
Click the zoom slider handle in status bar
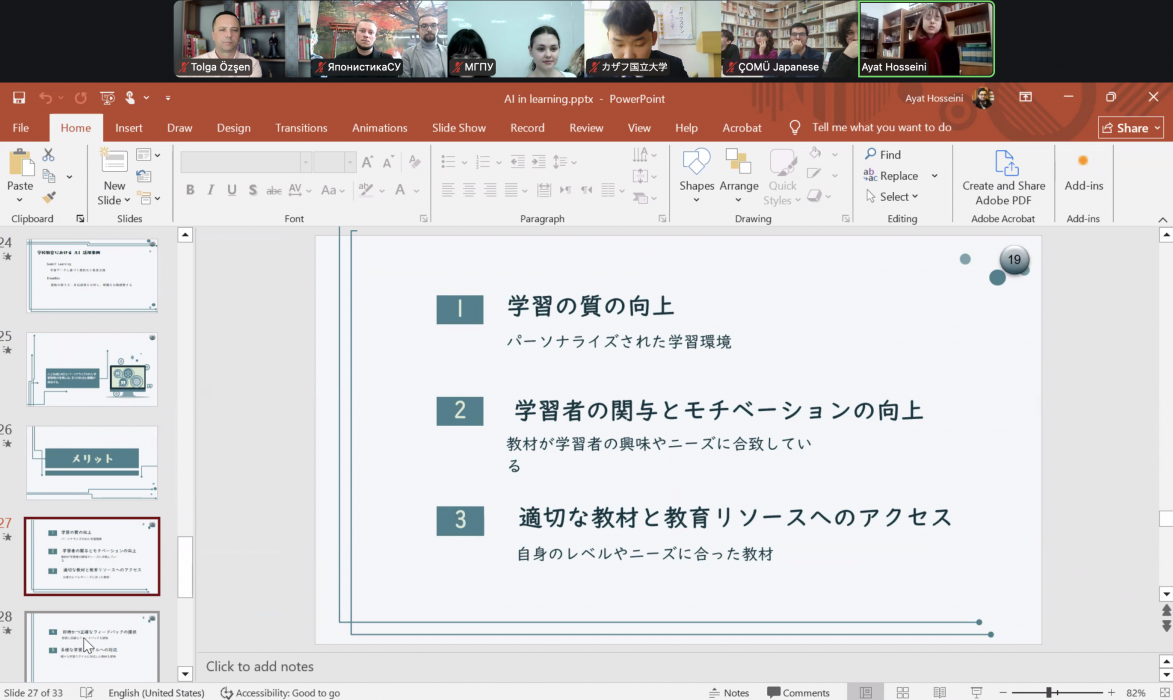coord(1049,693)
